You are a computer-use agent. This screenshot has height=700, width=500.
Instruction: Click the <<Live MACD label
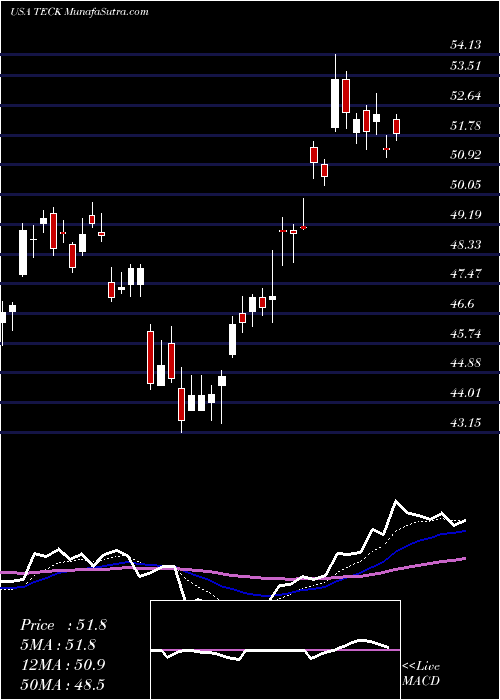tap(421, 674)
